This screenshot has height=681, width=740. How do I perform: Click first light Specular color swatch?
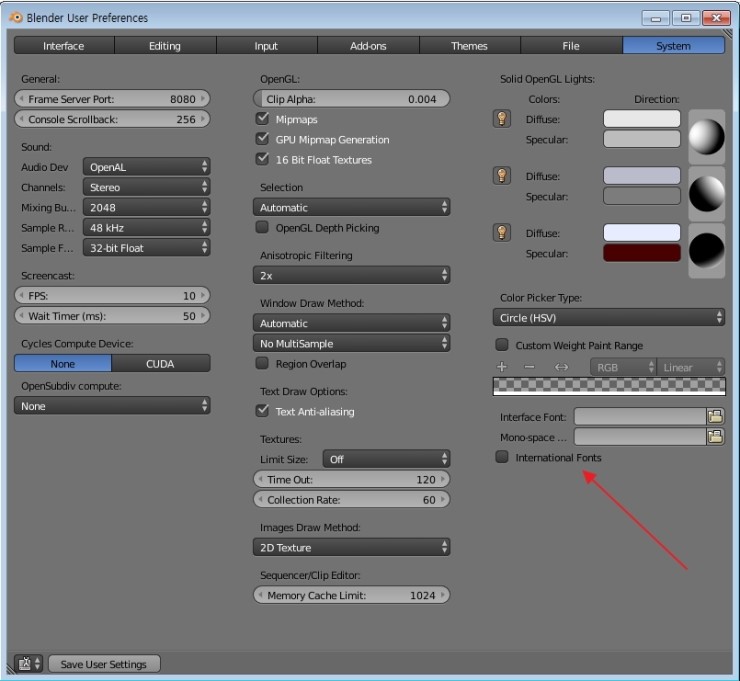pyautogui.click(x=642, y=139)
